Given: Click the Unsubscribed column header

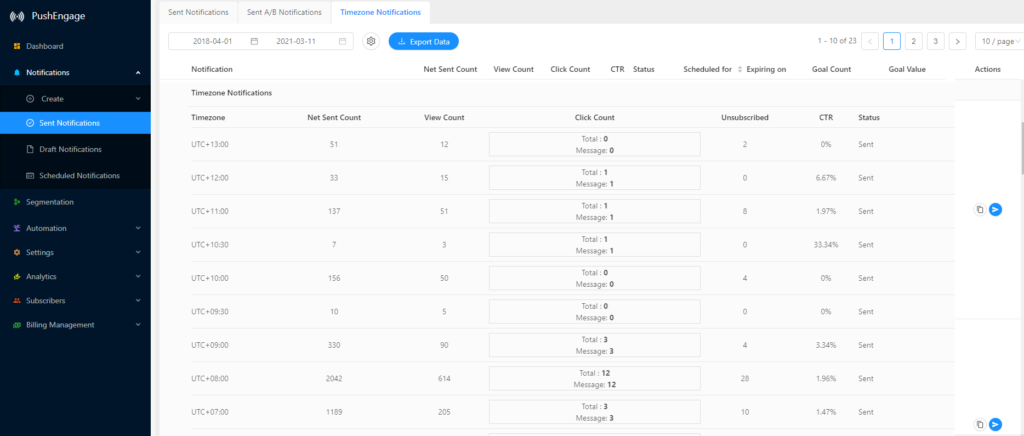Looking at the screenshot, I should [x=744, y=118].
